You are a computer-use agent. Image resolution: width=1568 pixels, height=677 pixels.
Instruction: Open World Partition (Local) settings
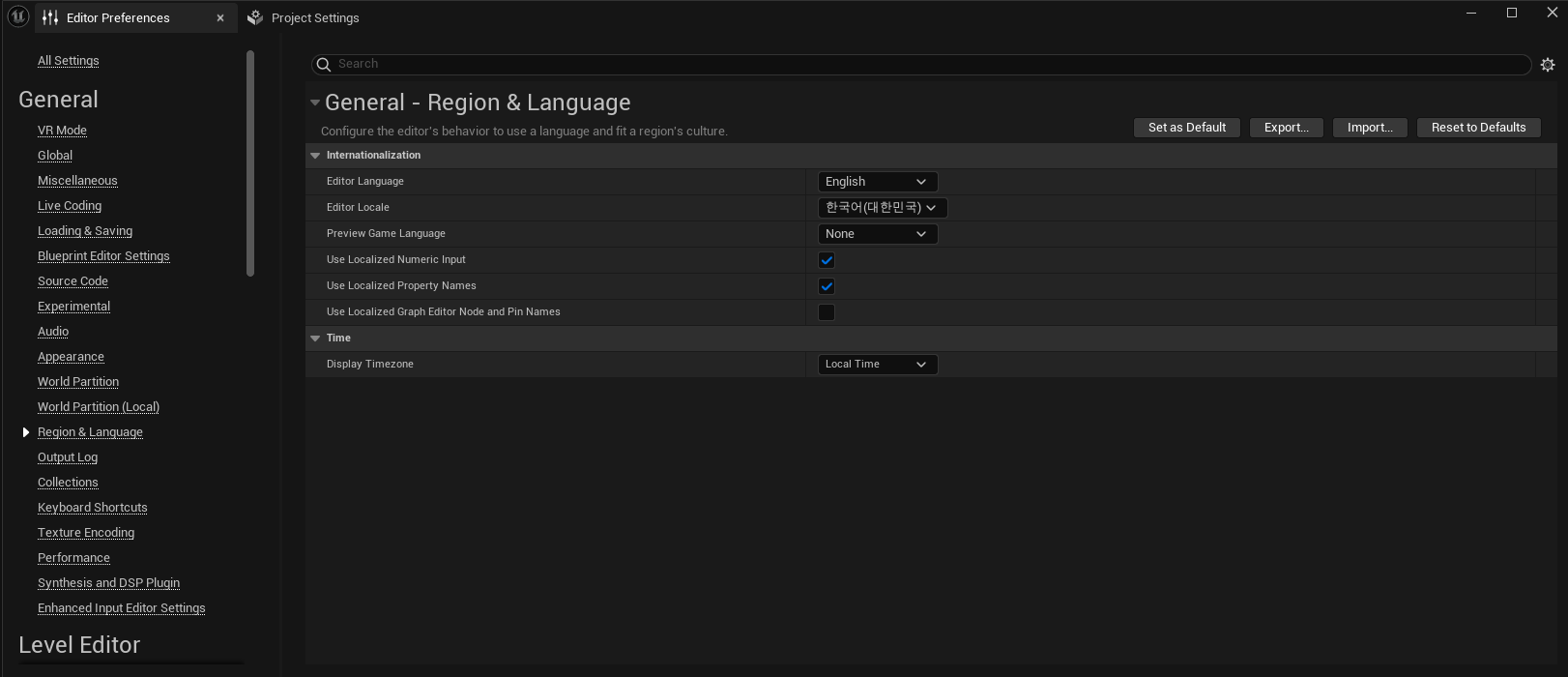tap(99, 407)
